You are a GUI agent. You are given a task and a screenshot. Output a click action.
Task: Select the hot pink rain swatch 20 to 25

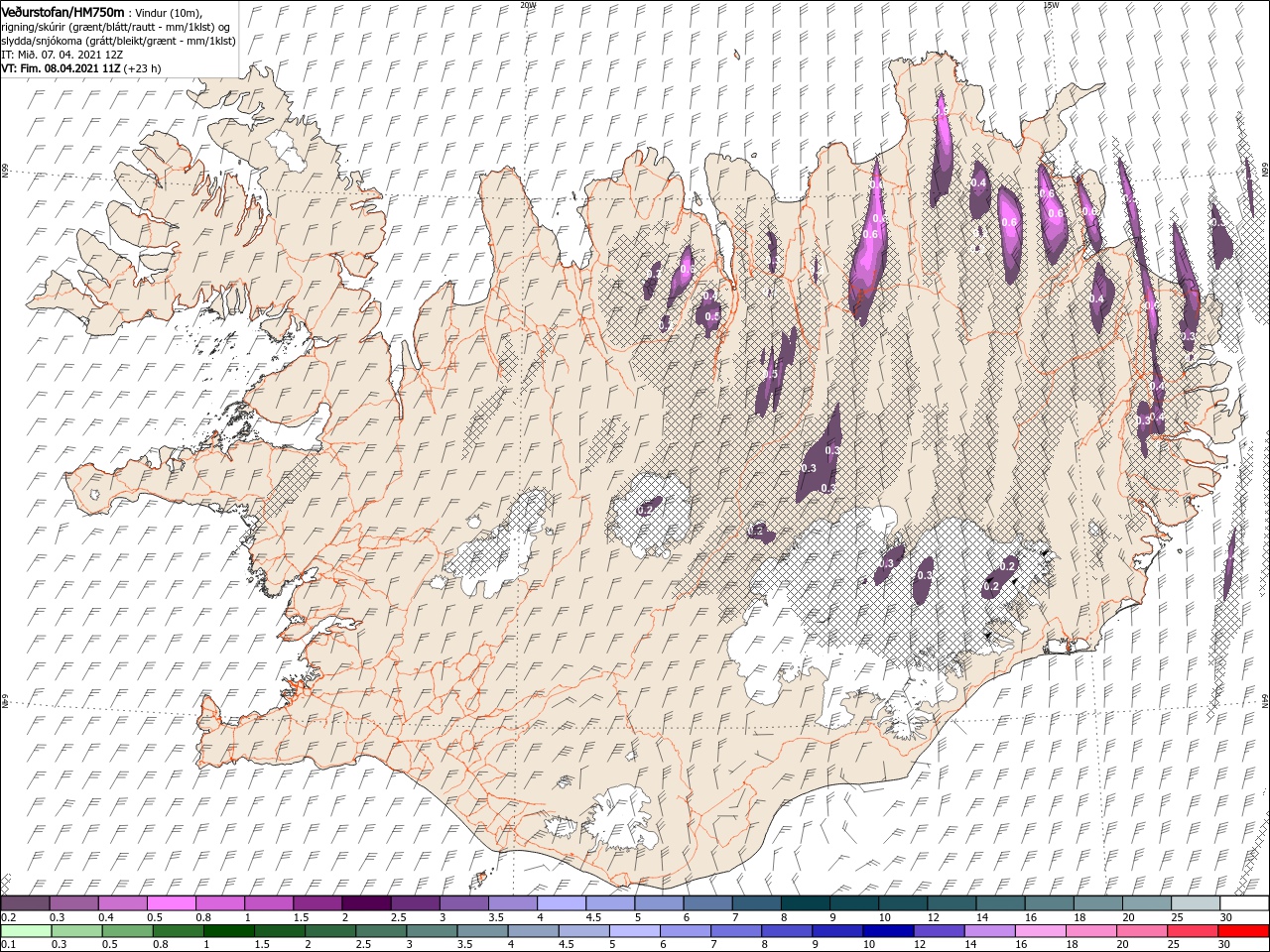(1140, 930)
